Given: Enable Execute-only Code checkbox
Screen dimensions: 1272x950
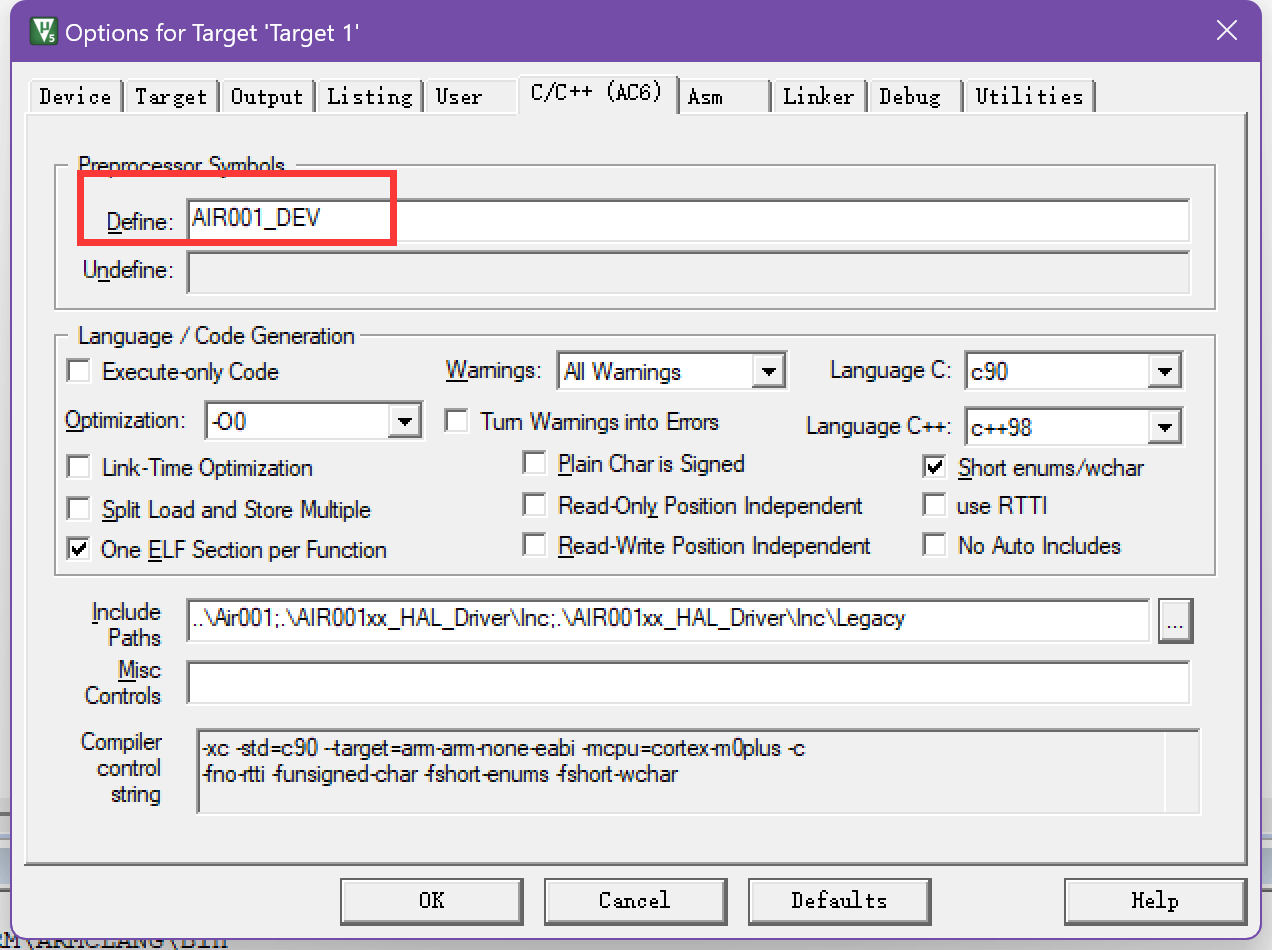Looking at the screenshot, I should (x=79, y=372).
